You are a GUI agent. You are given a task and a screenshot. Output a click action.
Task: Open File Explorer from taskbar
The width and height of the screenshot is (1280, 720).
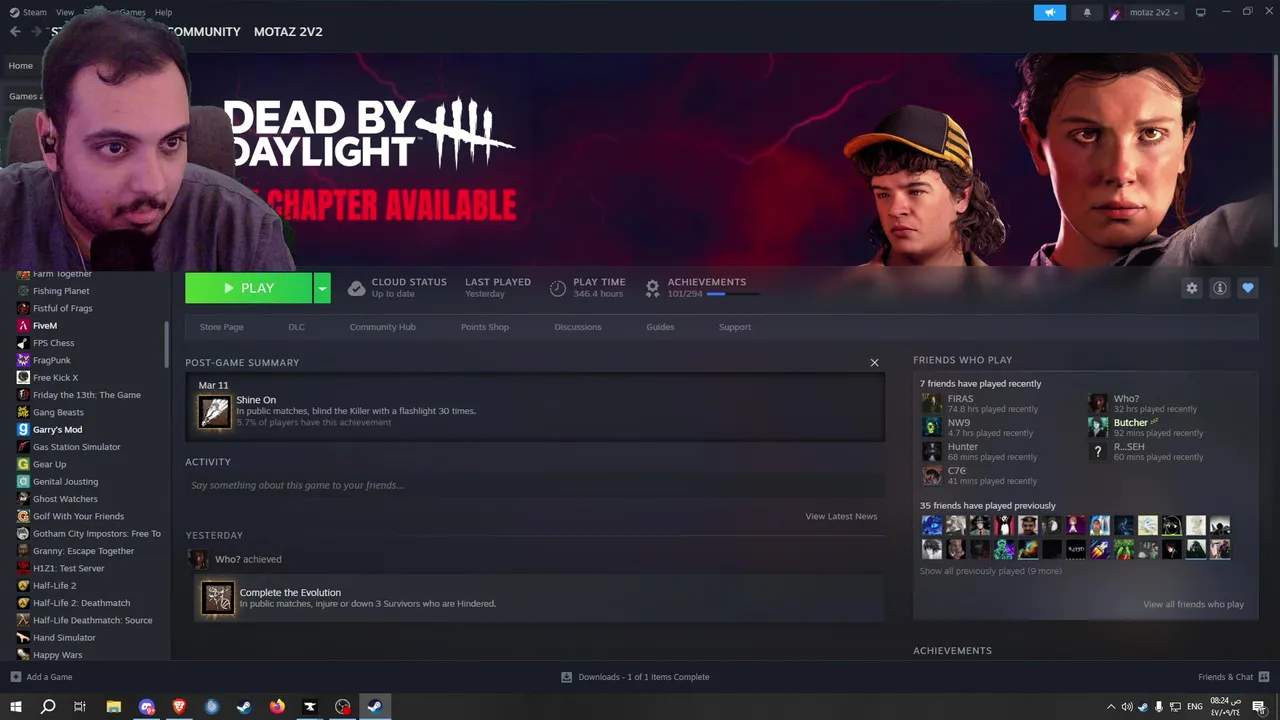[114, 707]
